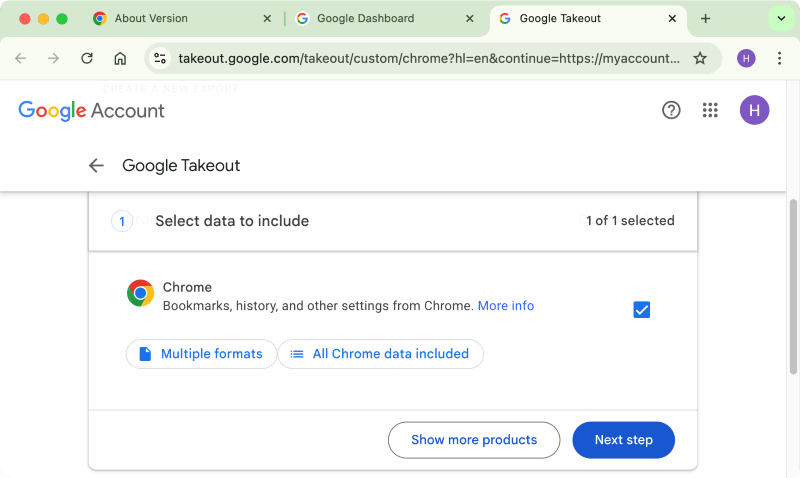
Task: Open the browser home page
Action: coord(120,58)
